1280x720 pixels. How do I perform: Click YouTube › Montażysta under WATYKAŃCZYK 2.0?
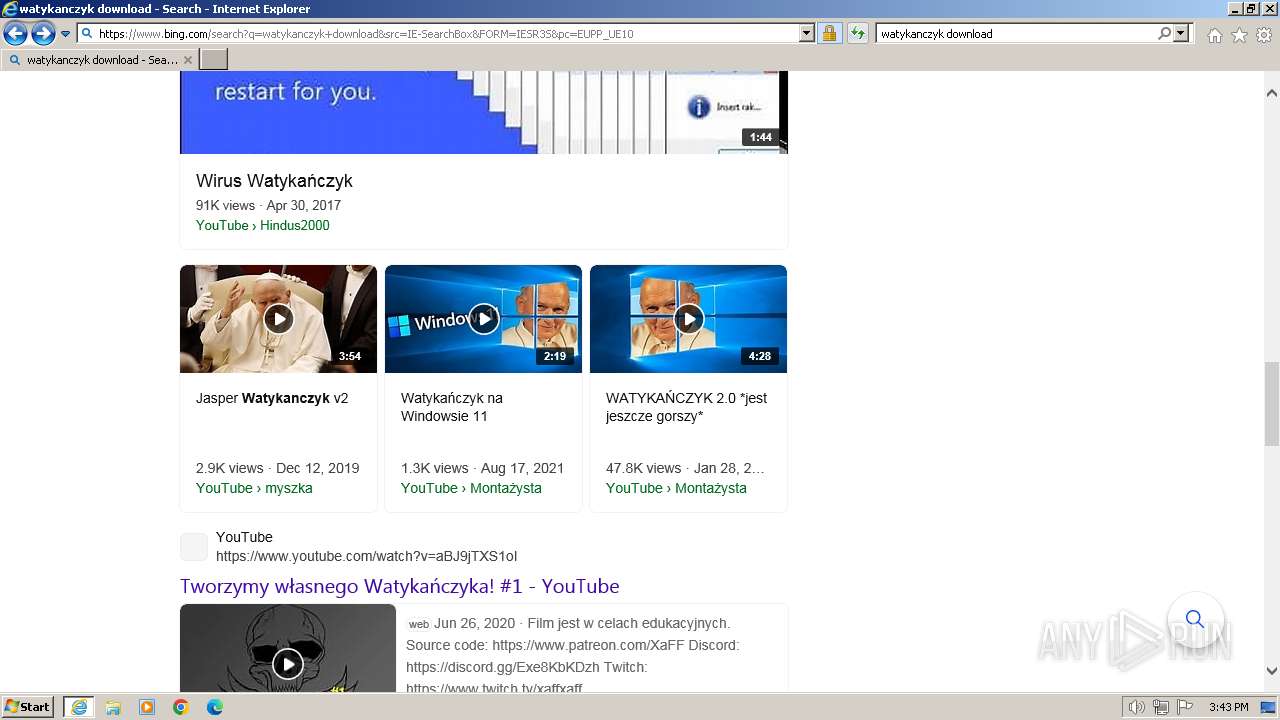(x=676, y=488)
